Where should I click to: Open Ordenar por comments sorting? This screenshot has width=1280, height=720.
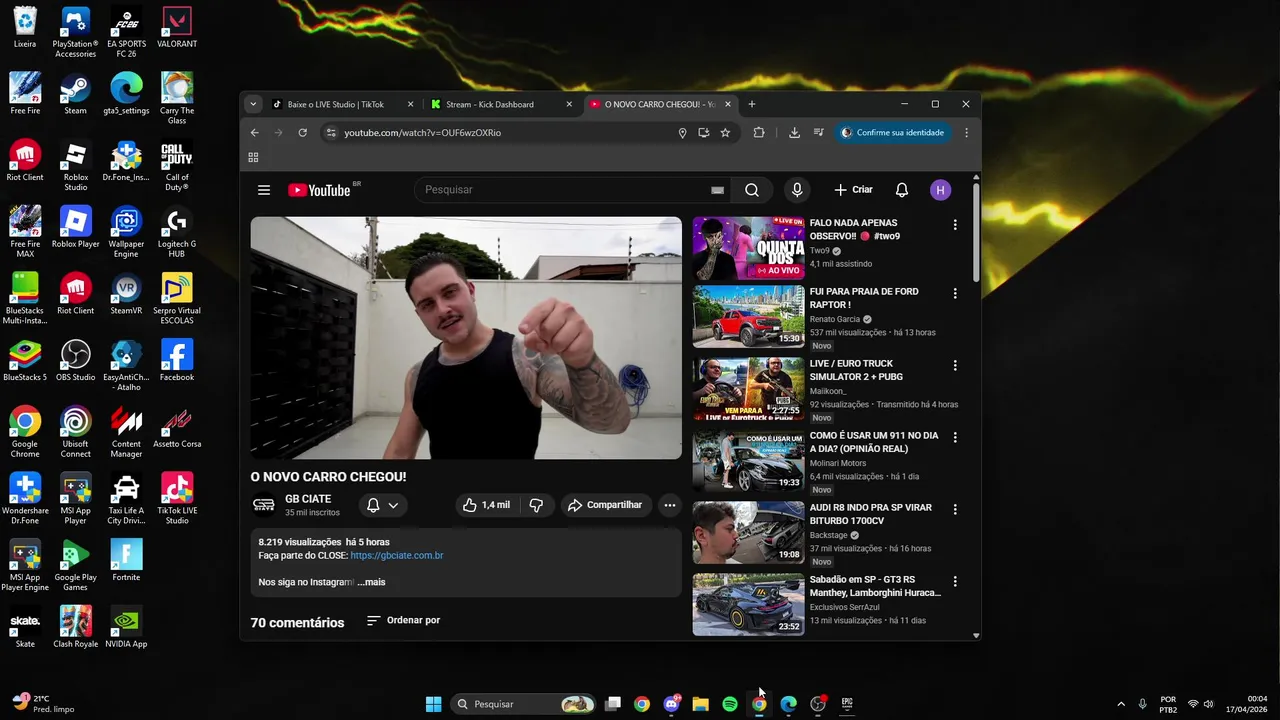click(403, 620)
